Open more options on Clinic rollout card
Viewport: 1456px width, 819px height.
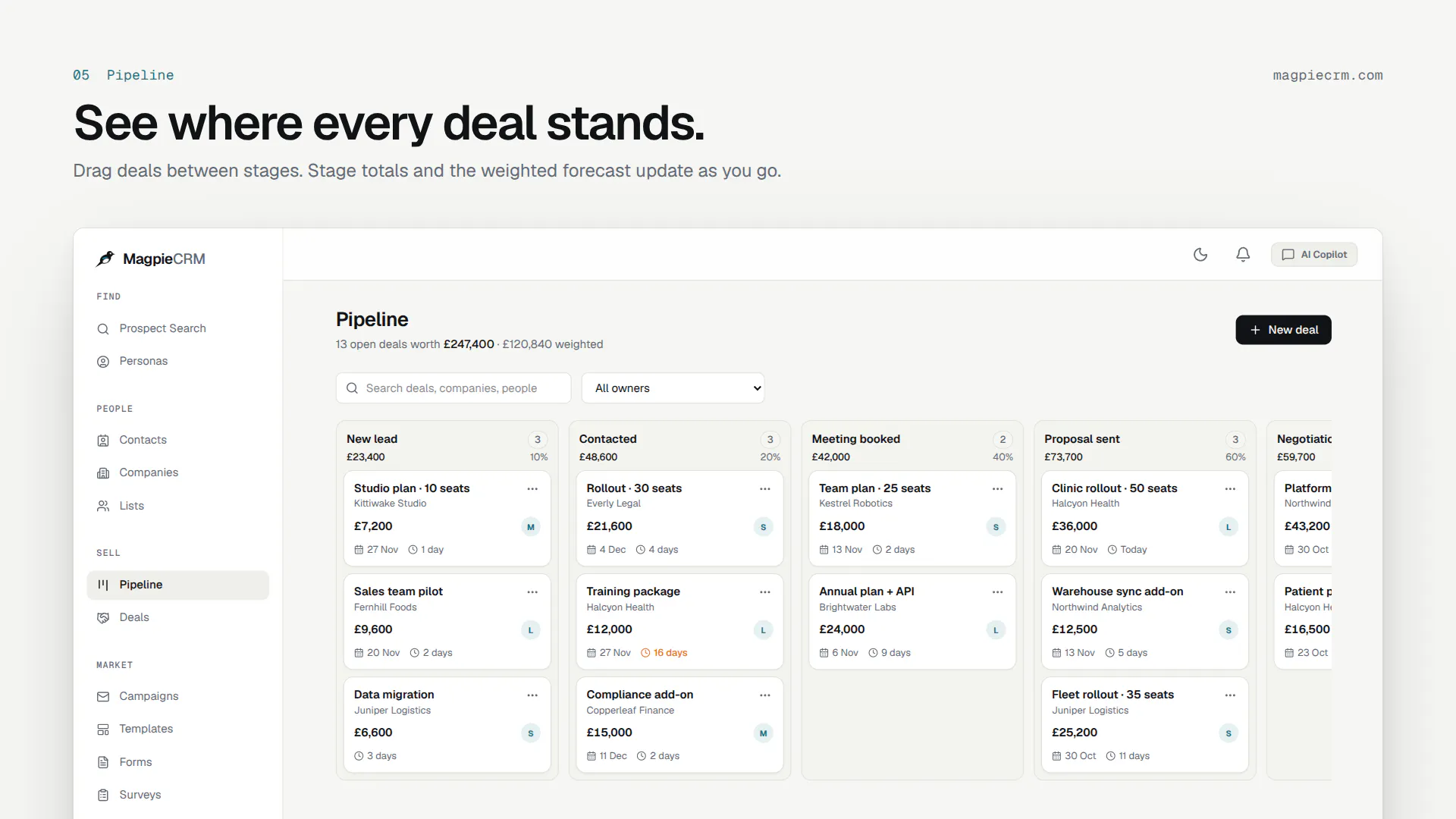coord(1230,489)
